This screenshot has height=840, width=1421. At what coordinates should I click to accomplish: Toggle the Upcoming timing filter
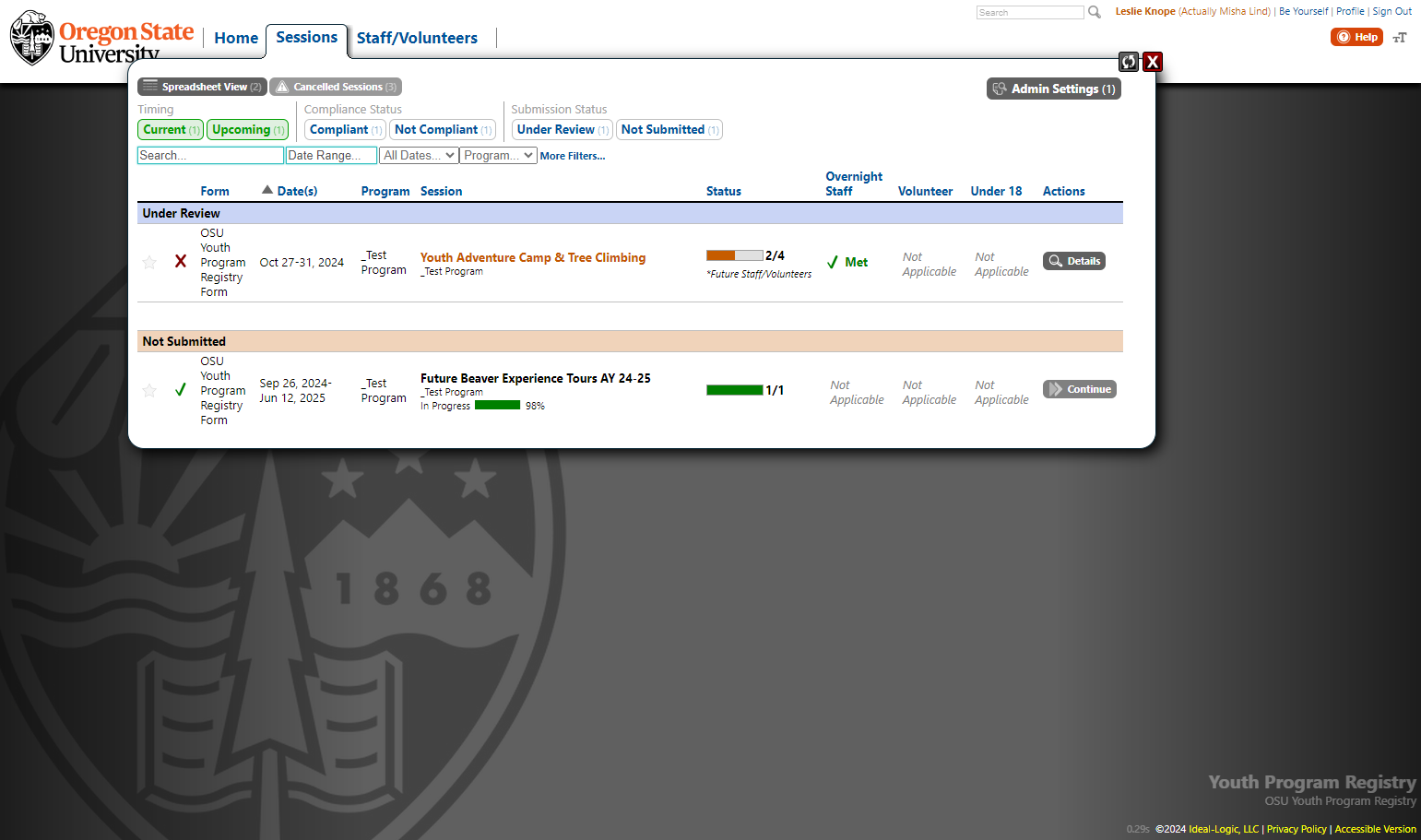[247, 130]
